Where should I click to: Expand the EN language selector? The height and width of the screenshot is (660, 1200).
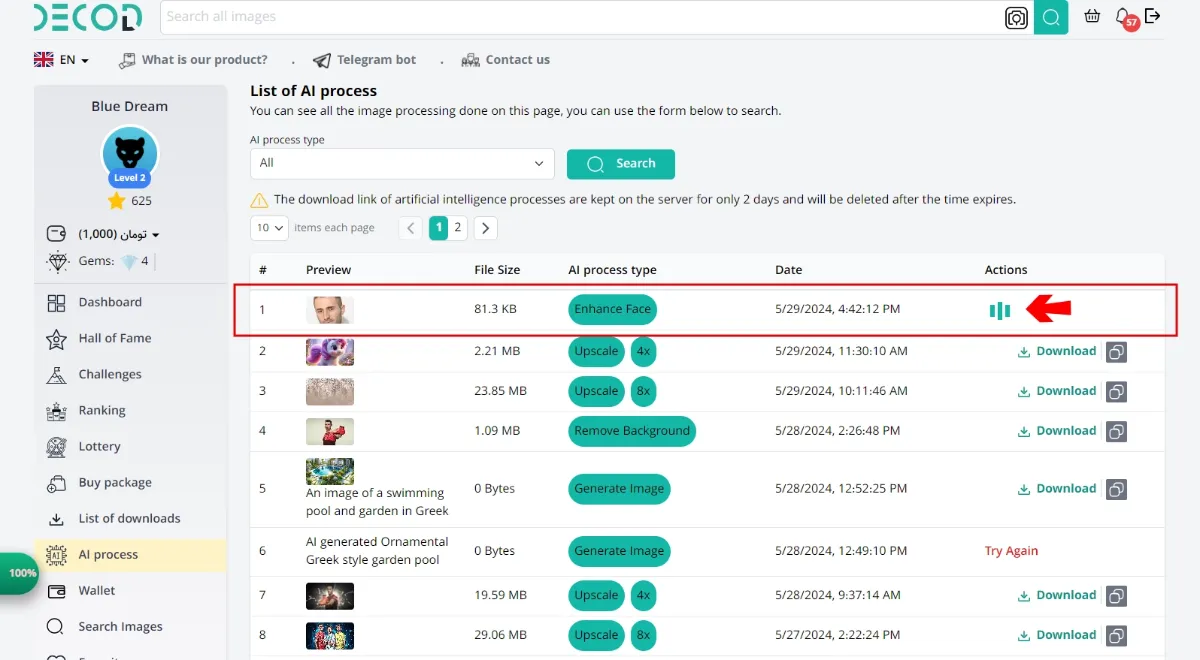[62, 59]
